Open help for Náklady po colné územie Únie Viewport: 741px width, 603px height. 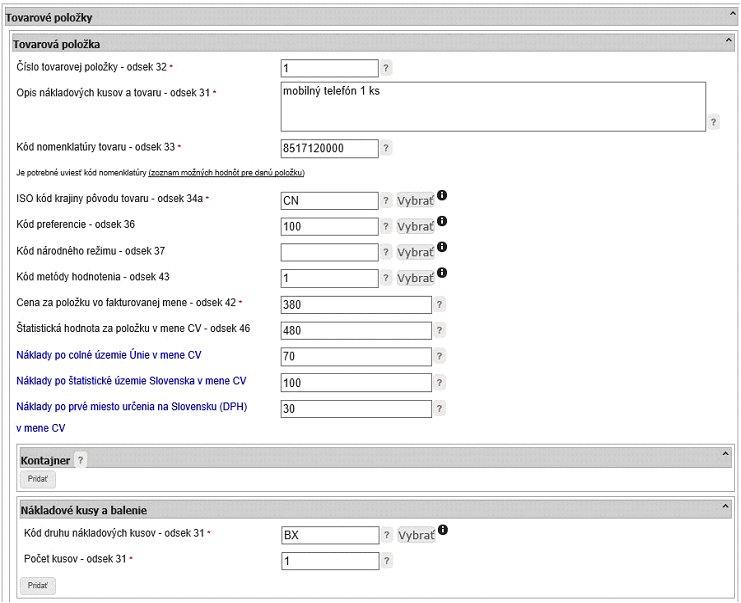coord(439,356)
